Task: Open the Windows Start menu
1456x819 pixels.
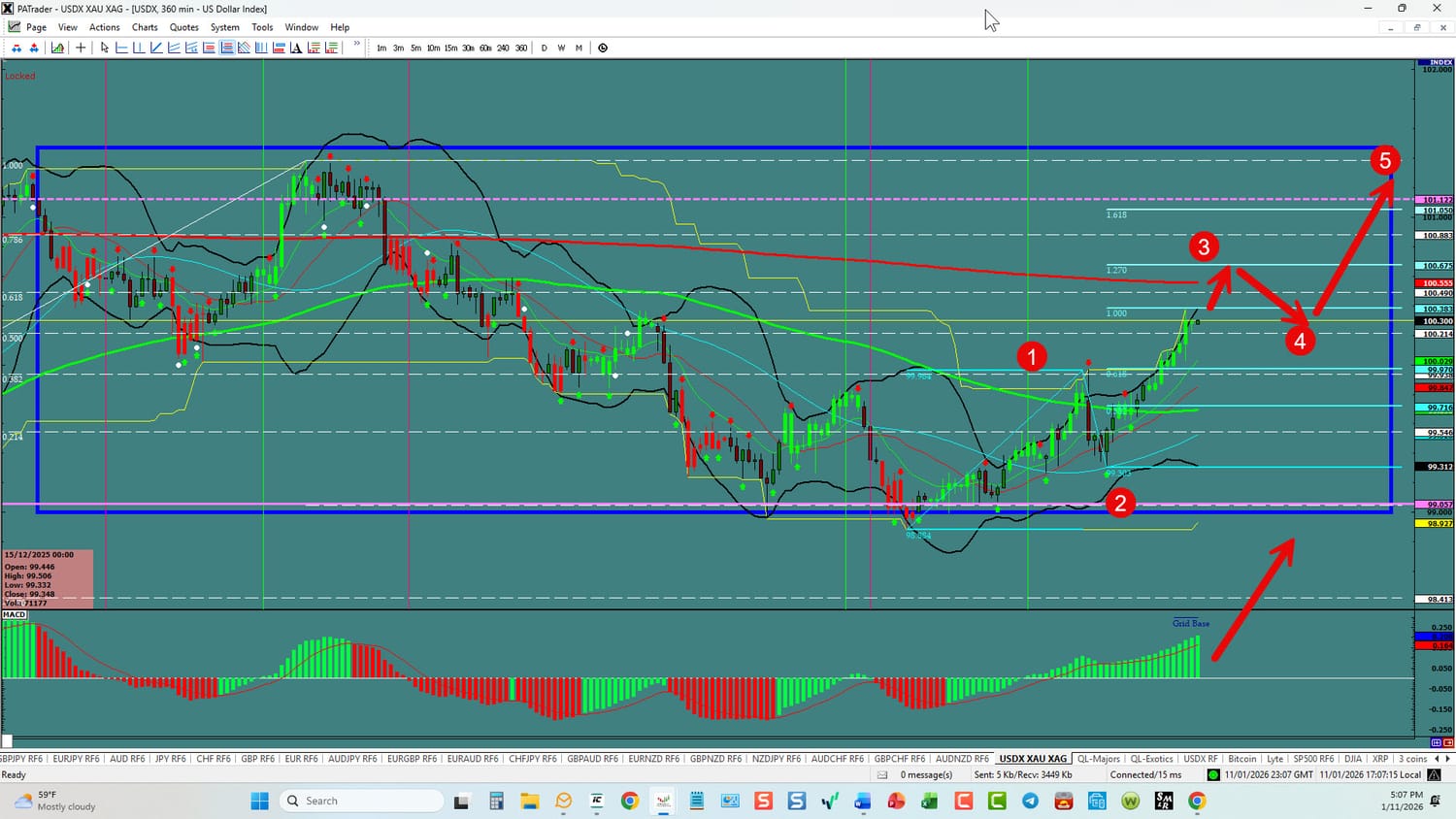Action: [x=259, y=801]
